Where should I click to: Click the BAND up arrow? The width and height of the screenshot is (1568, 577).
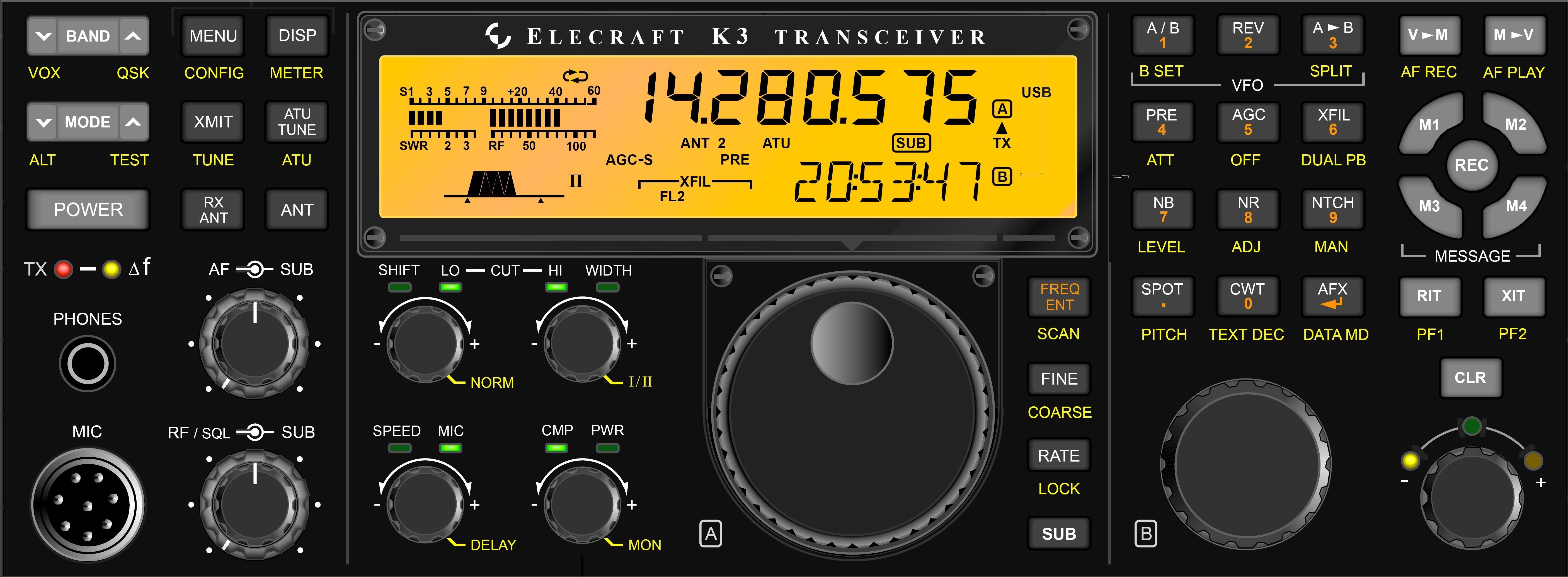point(133,36)
